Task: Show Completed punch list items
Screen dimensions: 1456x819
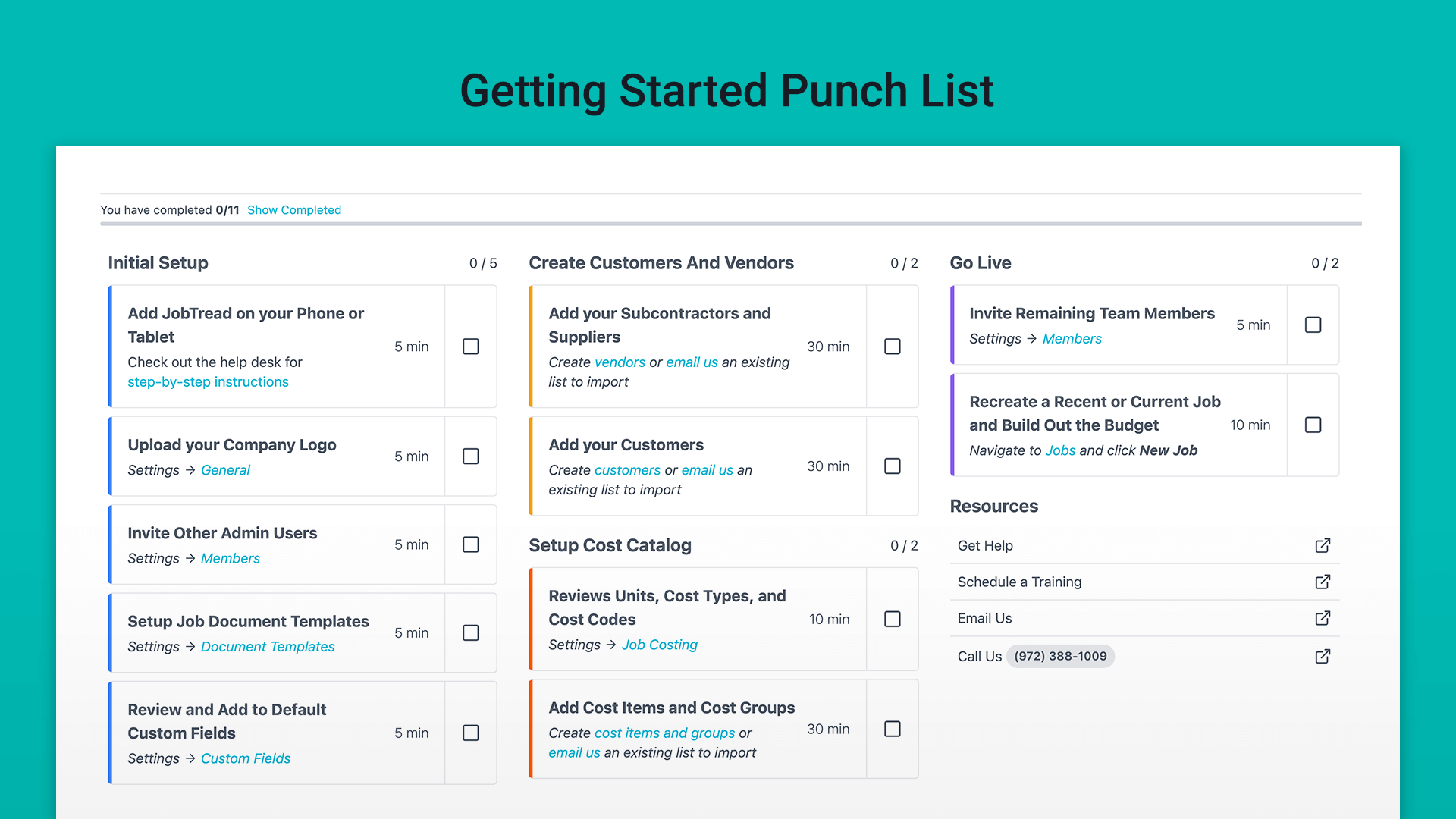Action: [x=294, y=210]
